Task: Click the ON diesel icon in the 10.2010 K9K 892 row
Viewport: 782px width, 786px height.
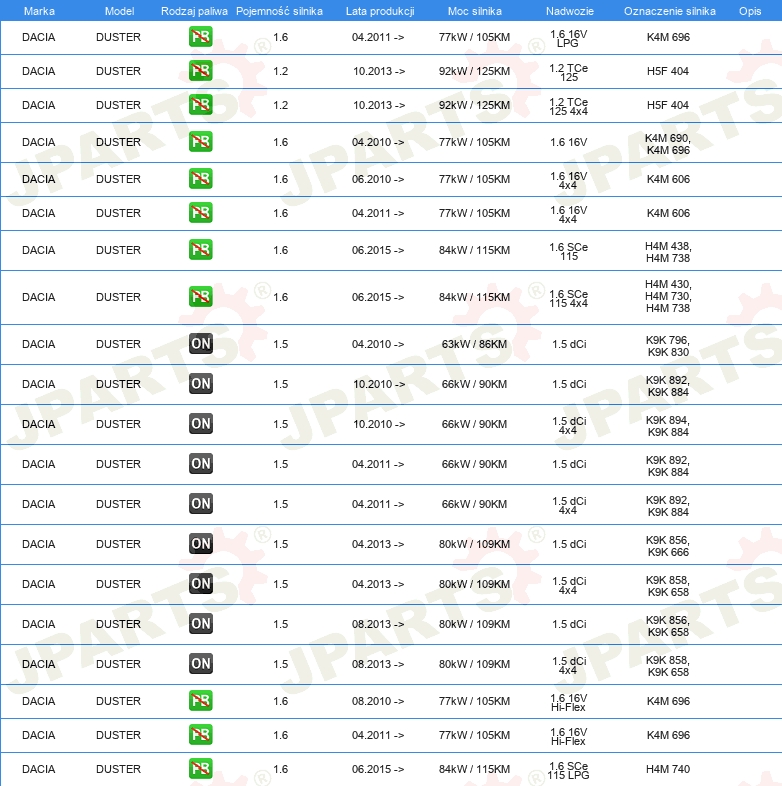Action: [x=201, y=384]
